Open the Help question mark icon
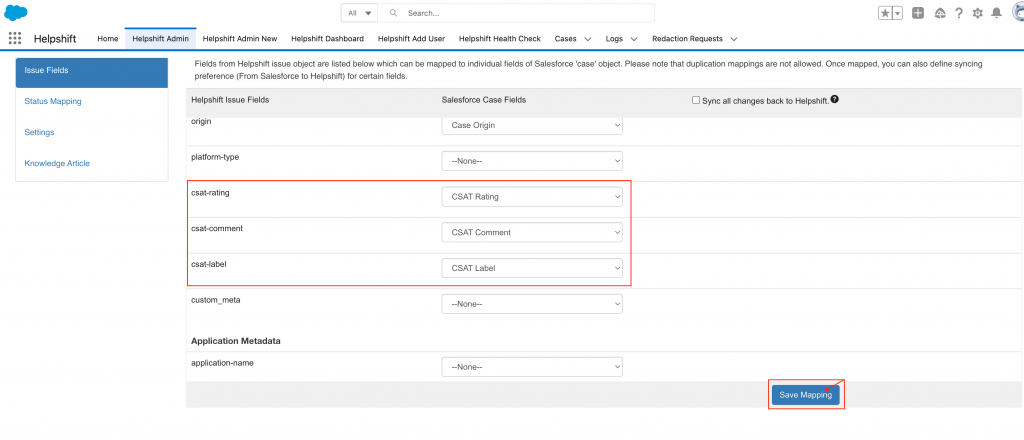 click(958, 13)
